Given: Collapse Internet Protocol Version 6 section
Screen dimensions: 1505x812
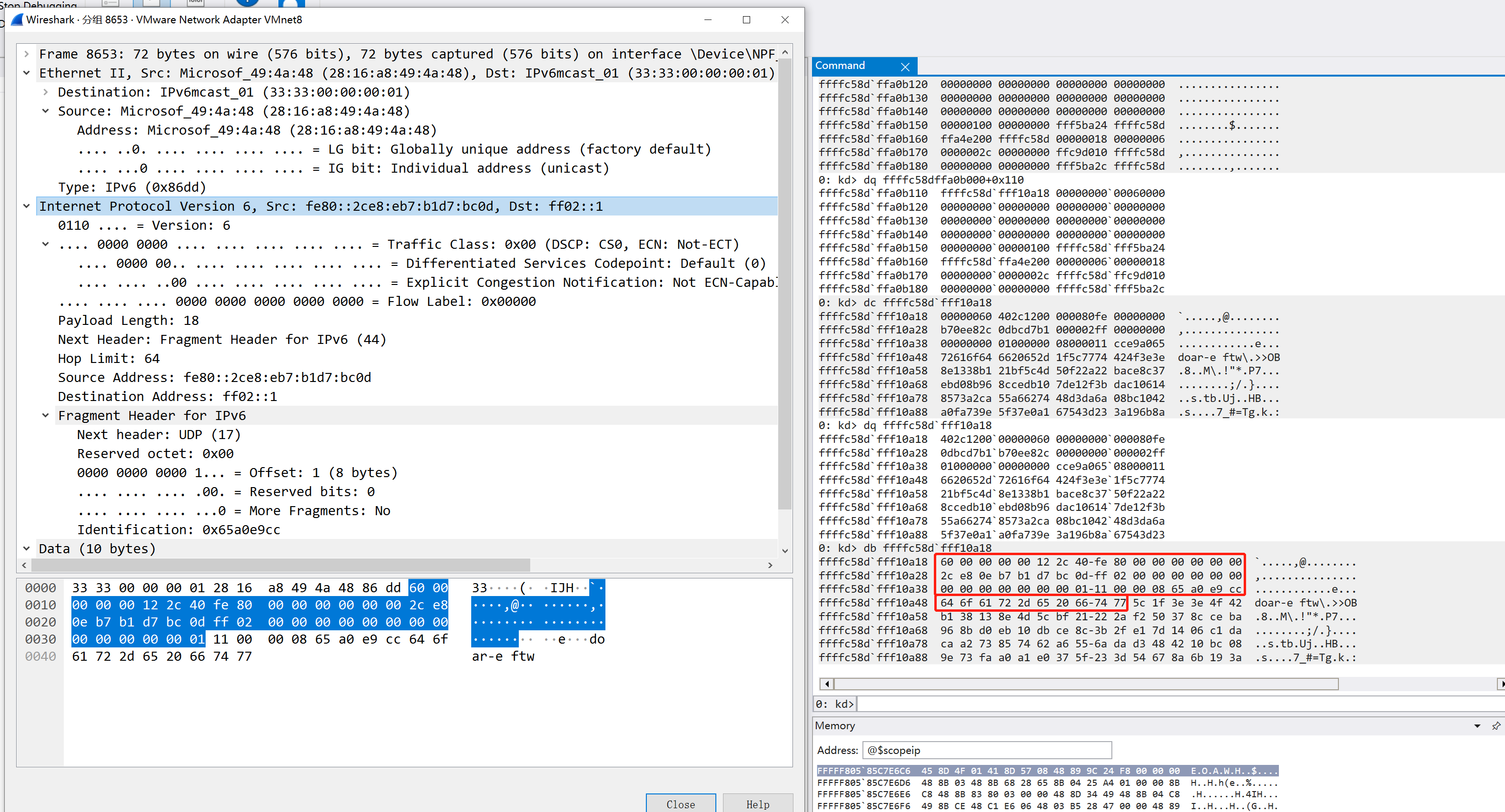Looking at the screenshot, I should (26, 206).
